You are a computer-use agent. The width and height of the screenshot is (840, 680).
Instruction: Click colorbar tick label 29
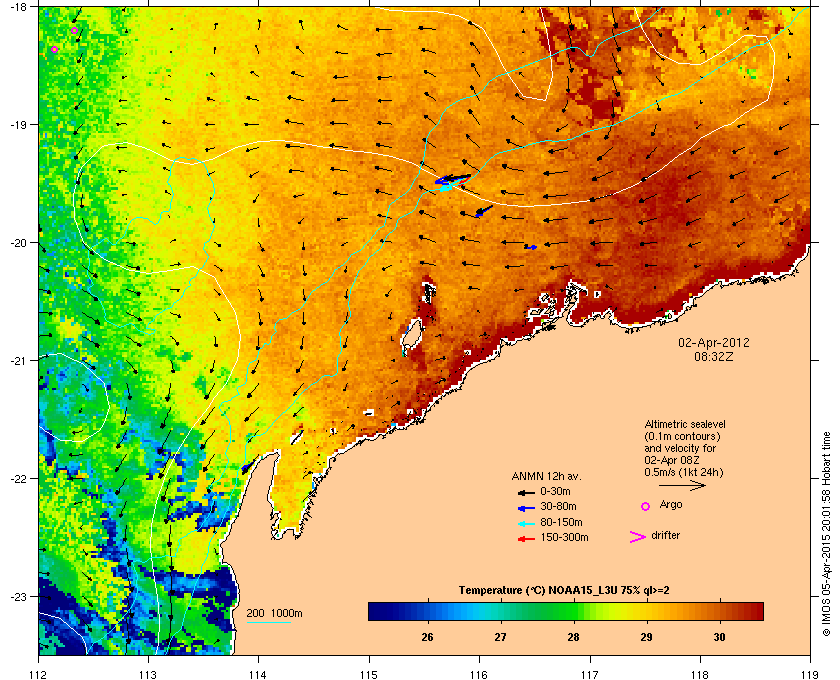(x=647, y=637)
